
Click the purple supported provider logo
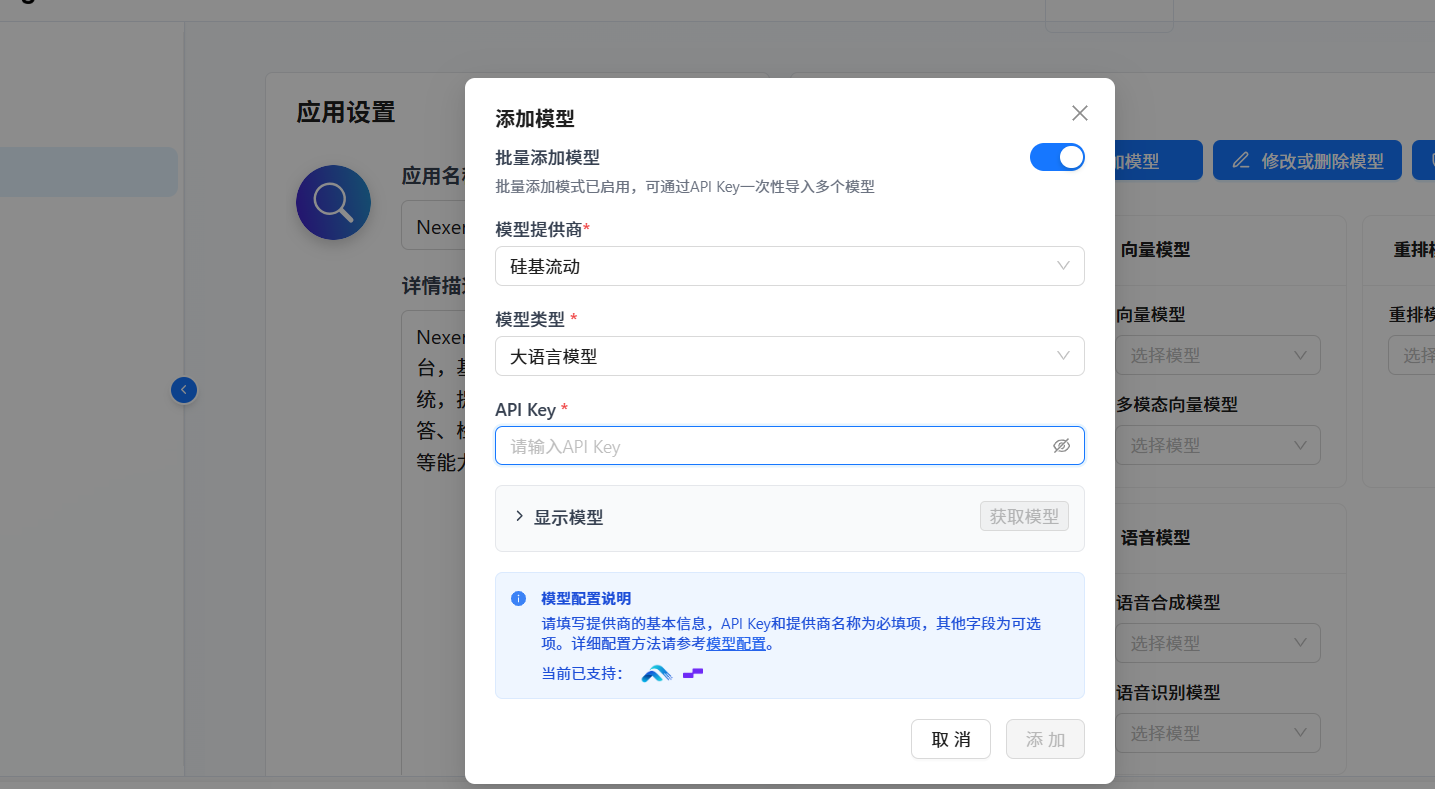pyautogui.click(x=693, y=673)
